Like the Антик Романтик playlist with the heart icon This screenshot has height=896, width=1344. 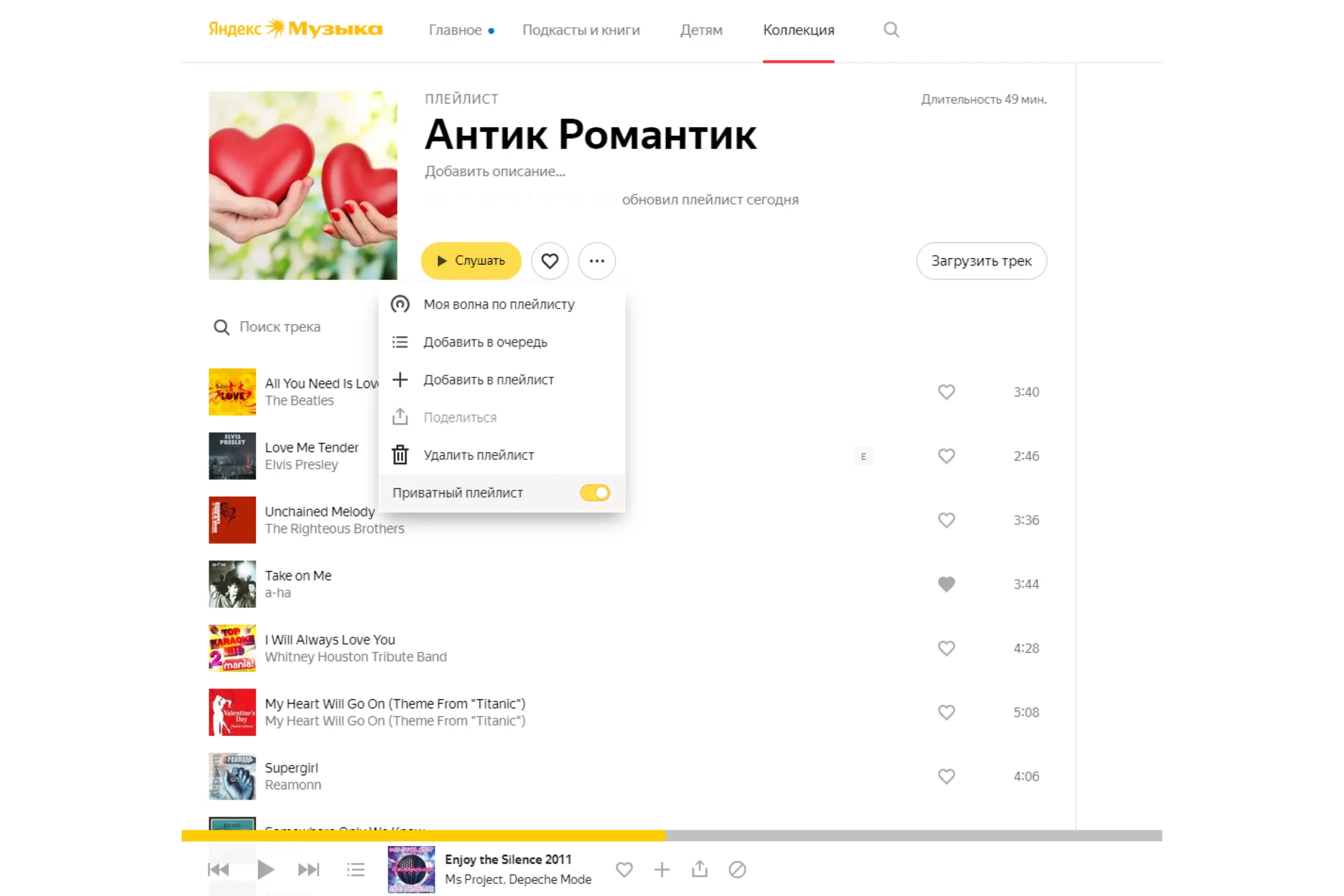click(550, 261)
